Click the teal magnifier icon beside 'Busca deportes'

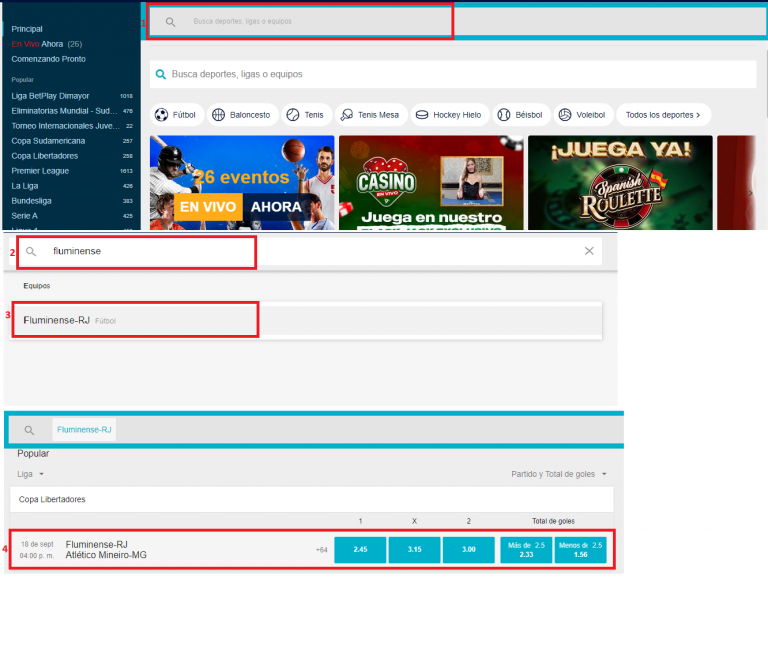(x=160, y=74)
